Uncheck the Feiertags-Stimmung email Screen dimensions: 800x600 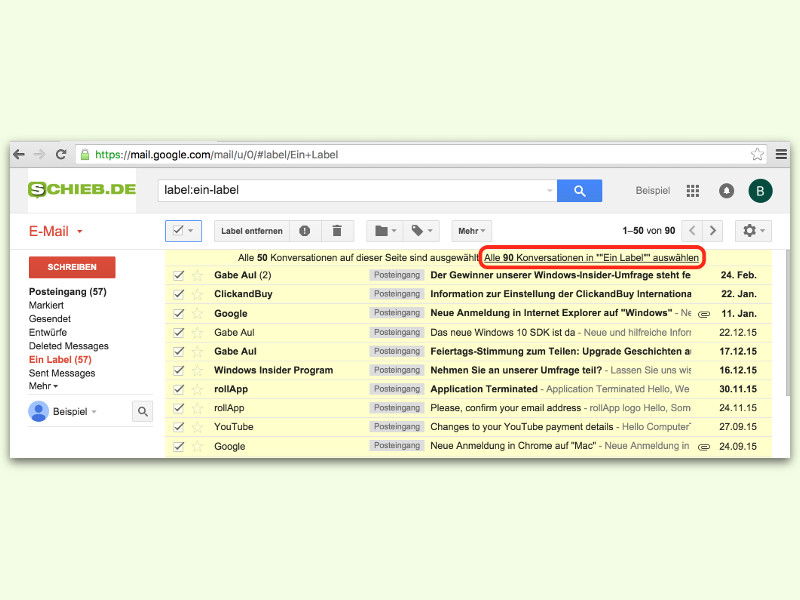pos(178,352)
